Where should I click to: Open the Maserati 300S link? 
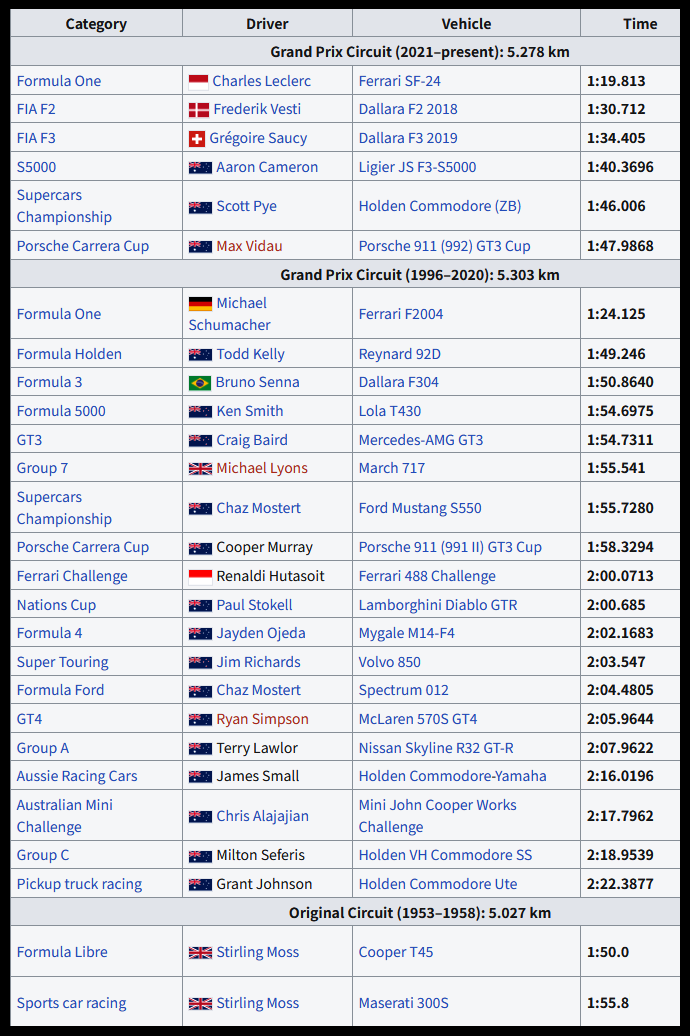point(403,1004)
